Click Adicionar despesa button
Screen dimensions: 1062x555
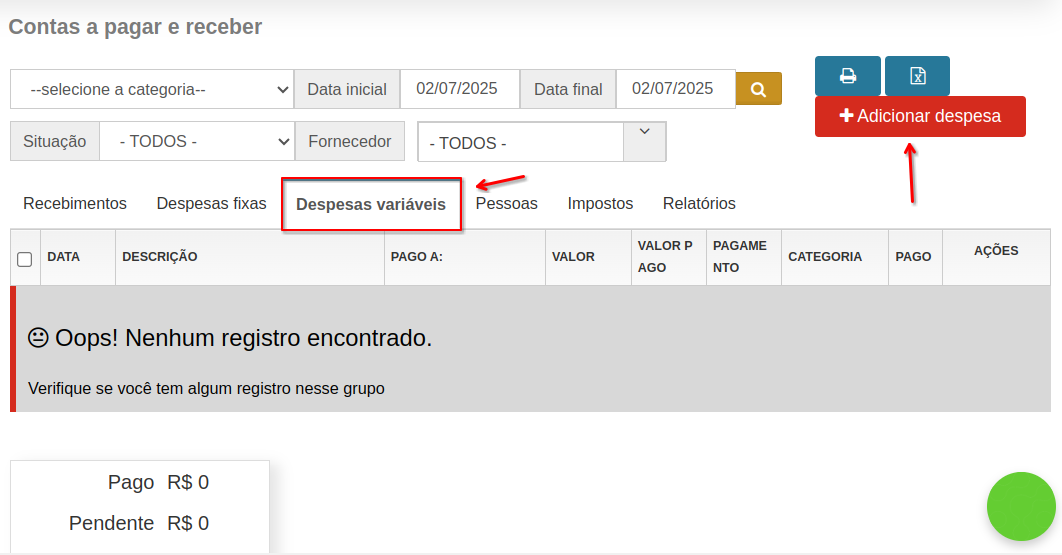click(920, 117)
